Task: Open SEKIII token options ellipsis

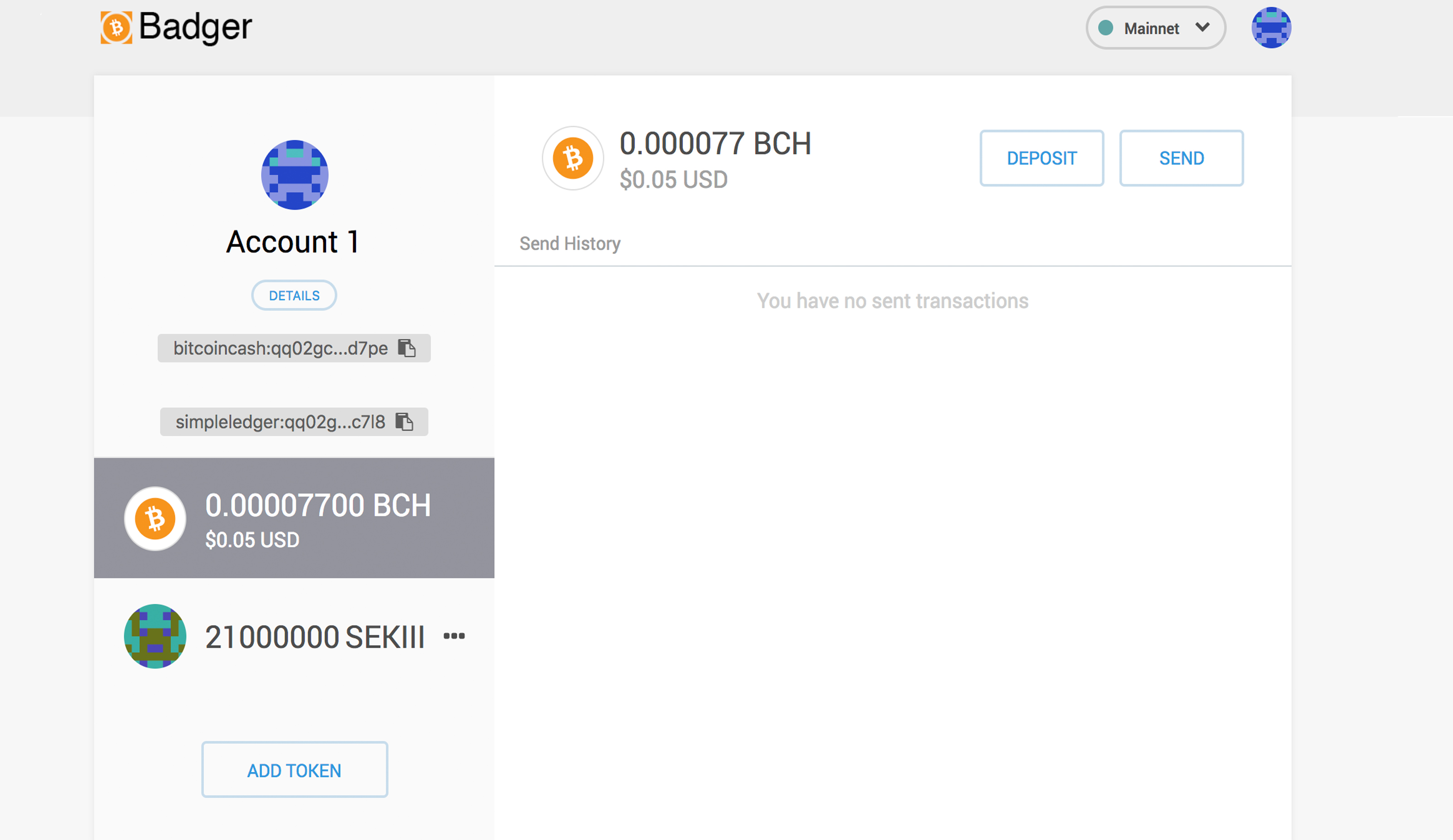Action: [x=454, y=636]
